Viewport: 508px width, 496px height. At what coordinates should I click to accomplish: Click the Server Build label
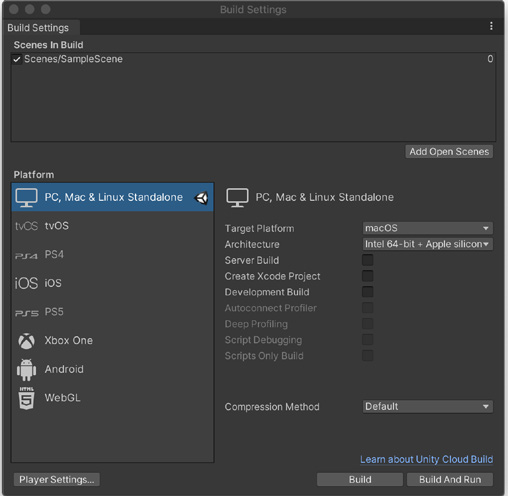(x=252, y=260)
